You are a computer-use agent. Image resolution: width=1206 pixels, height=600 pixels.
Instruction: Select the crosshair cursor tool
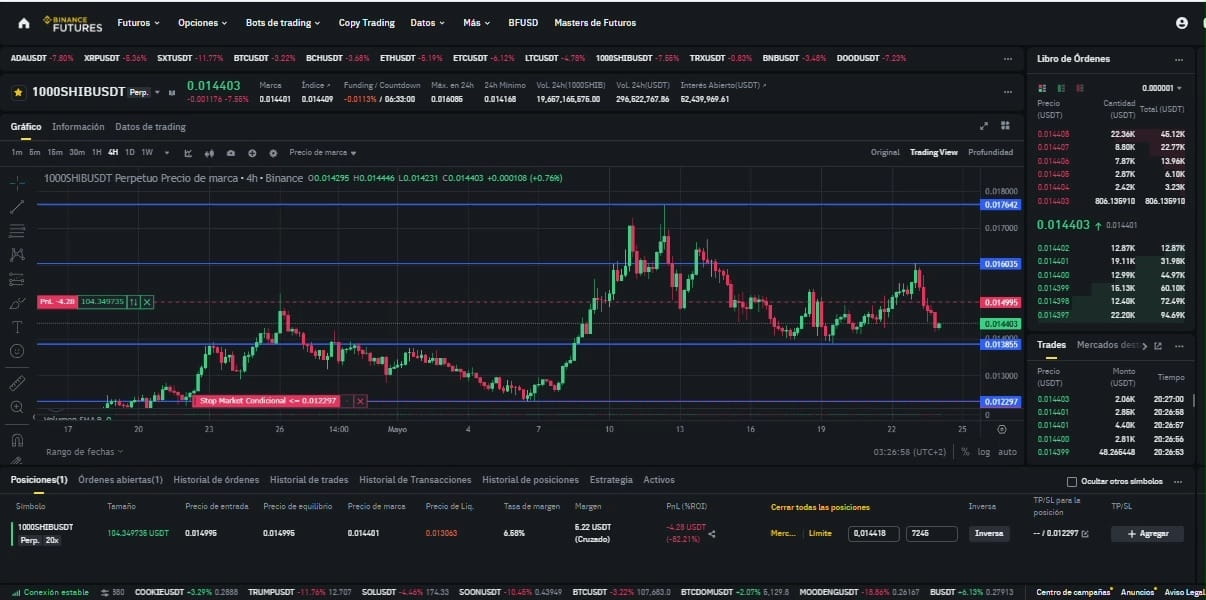pyautogui.click(x=17, y=183)
